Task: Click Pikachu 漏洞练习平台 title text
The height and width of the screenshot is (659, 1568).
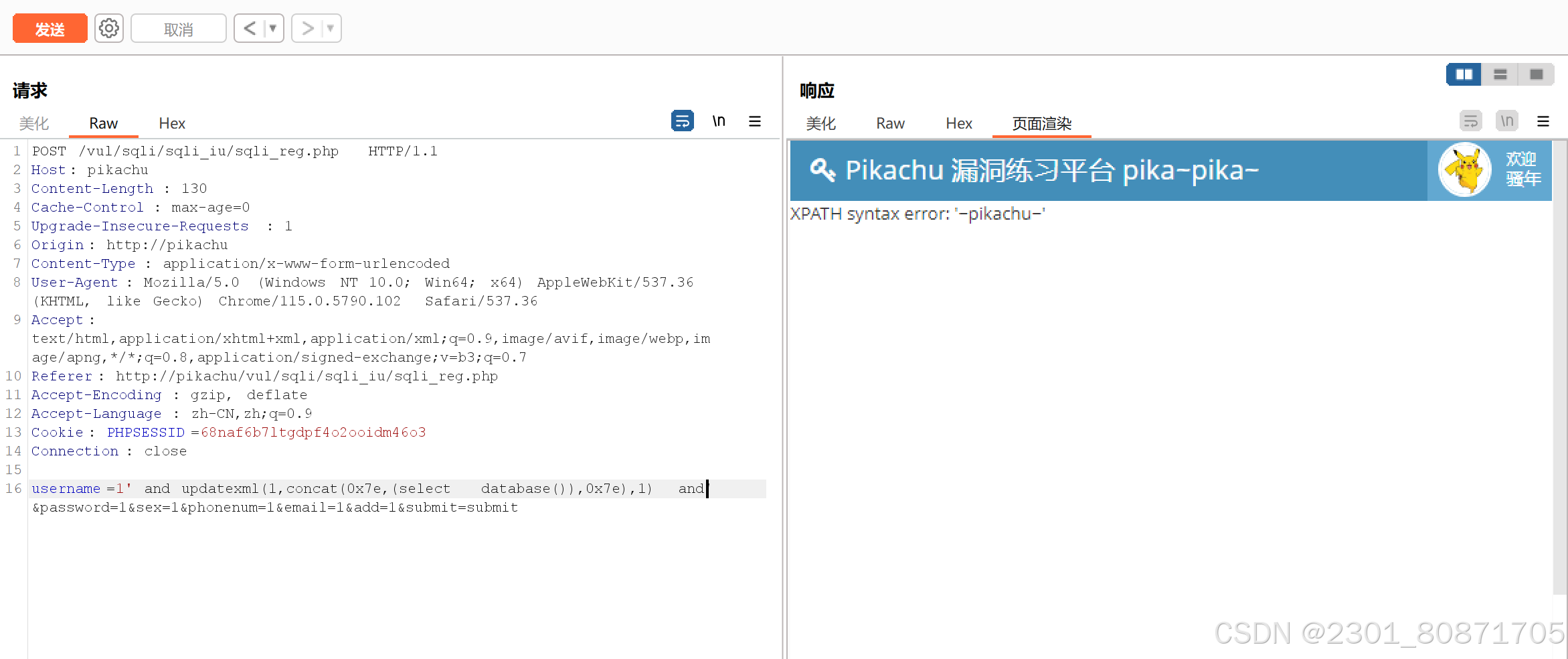Action: (x=1052, y=170)
